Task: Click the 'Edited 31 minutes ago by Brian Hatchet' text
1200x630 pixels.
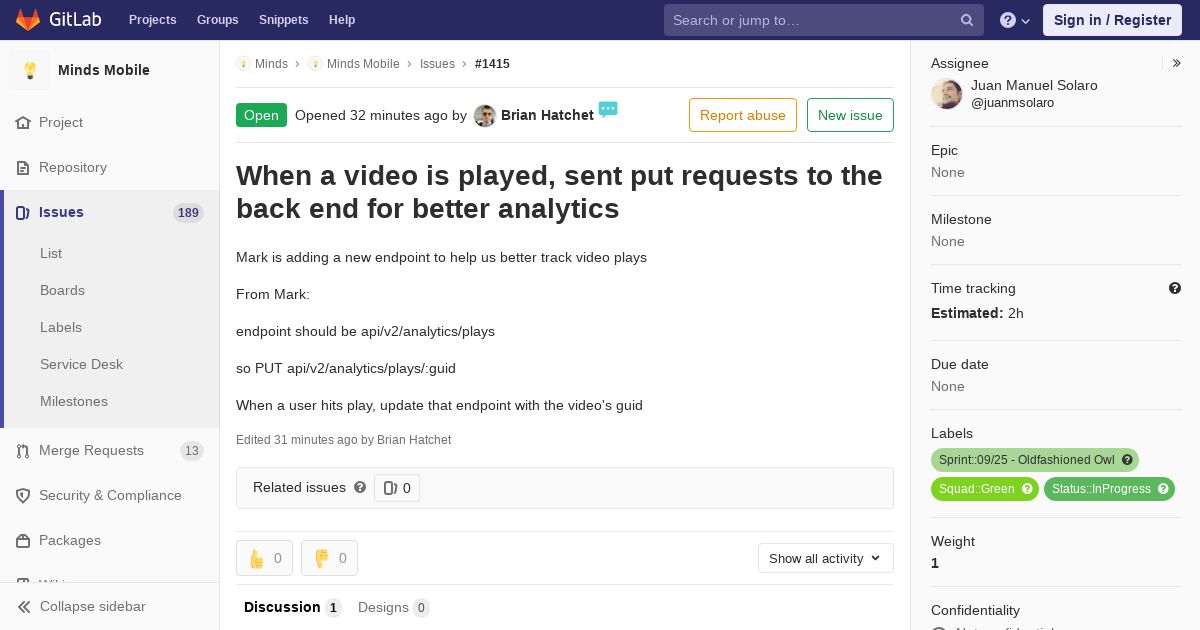Action: coord(343,439)
